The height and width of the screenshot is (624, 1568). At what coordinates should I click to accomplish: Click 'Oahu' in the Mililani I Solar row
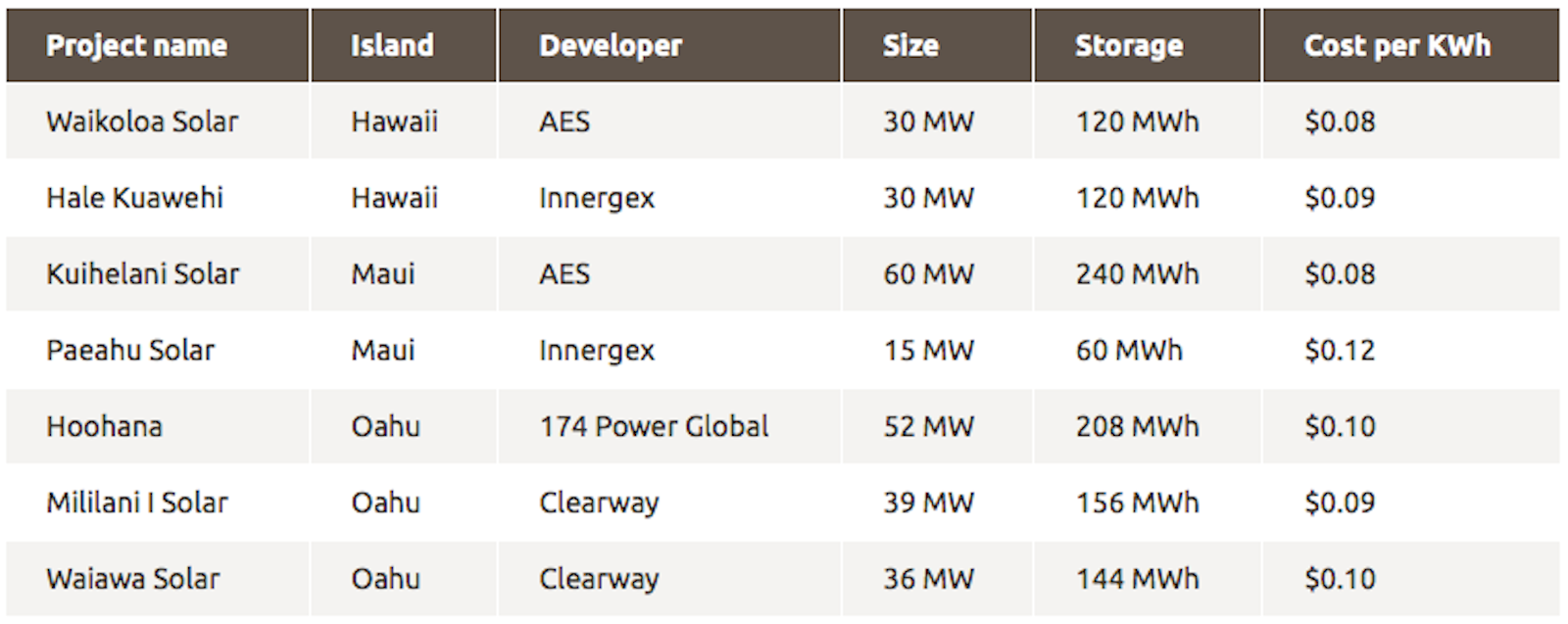pyautogui.click(x=385, y=503)
